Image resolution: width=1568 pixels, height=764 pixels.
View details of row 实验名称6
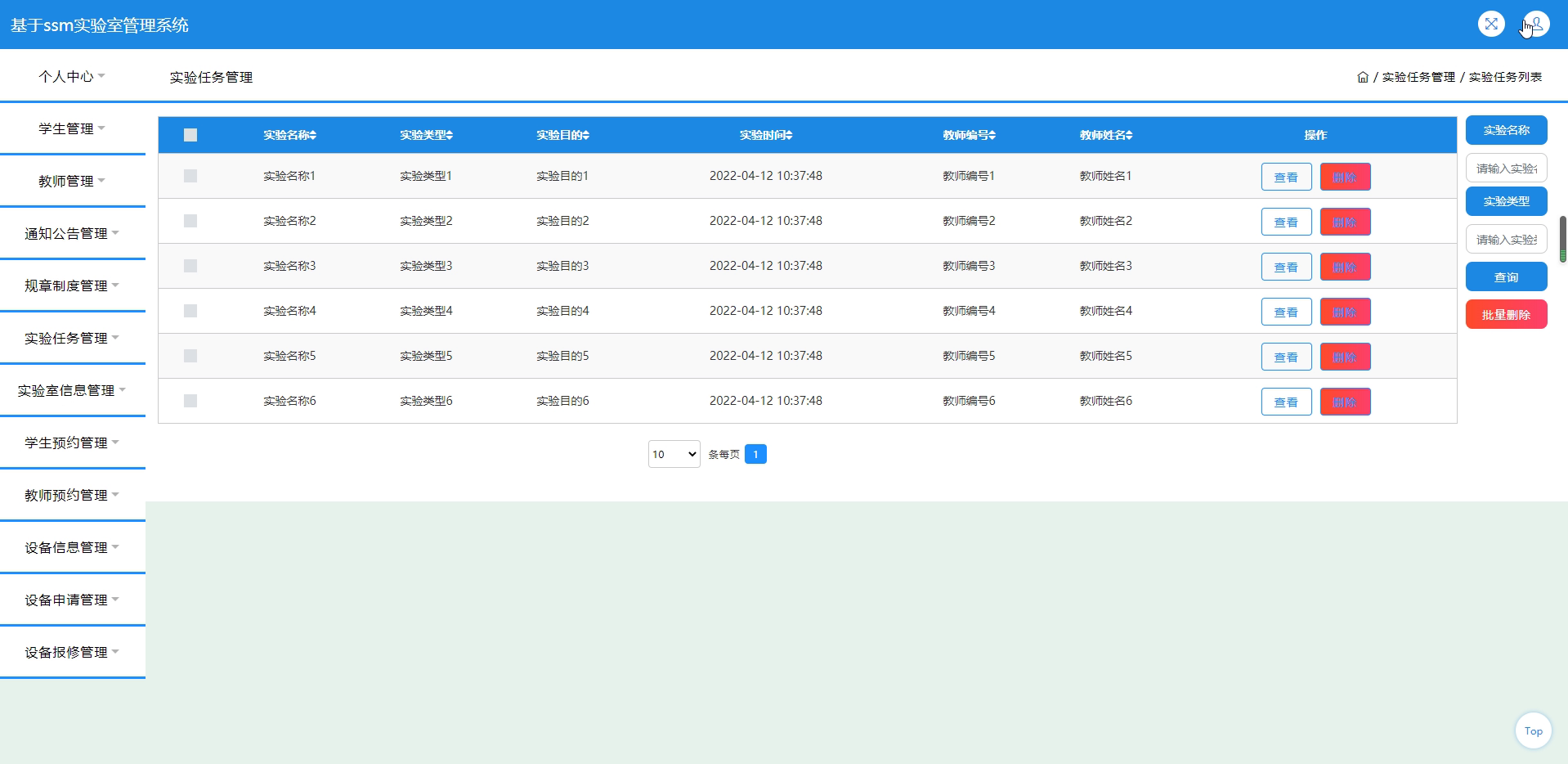coord(1286,402)
